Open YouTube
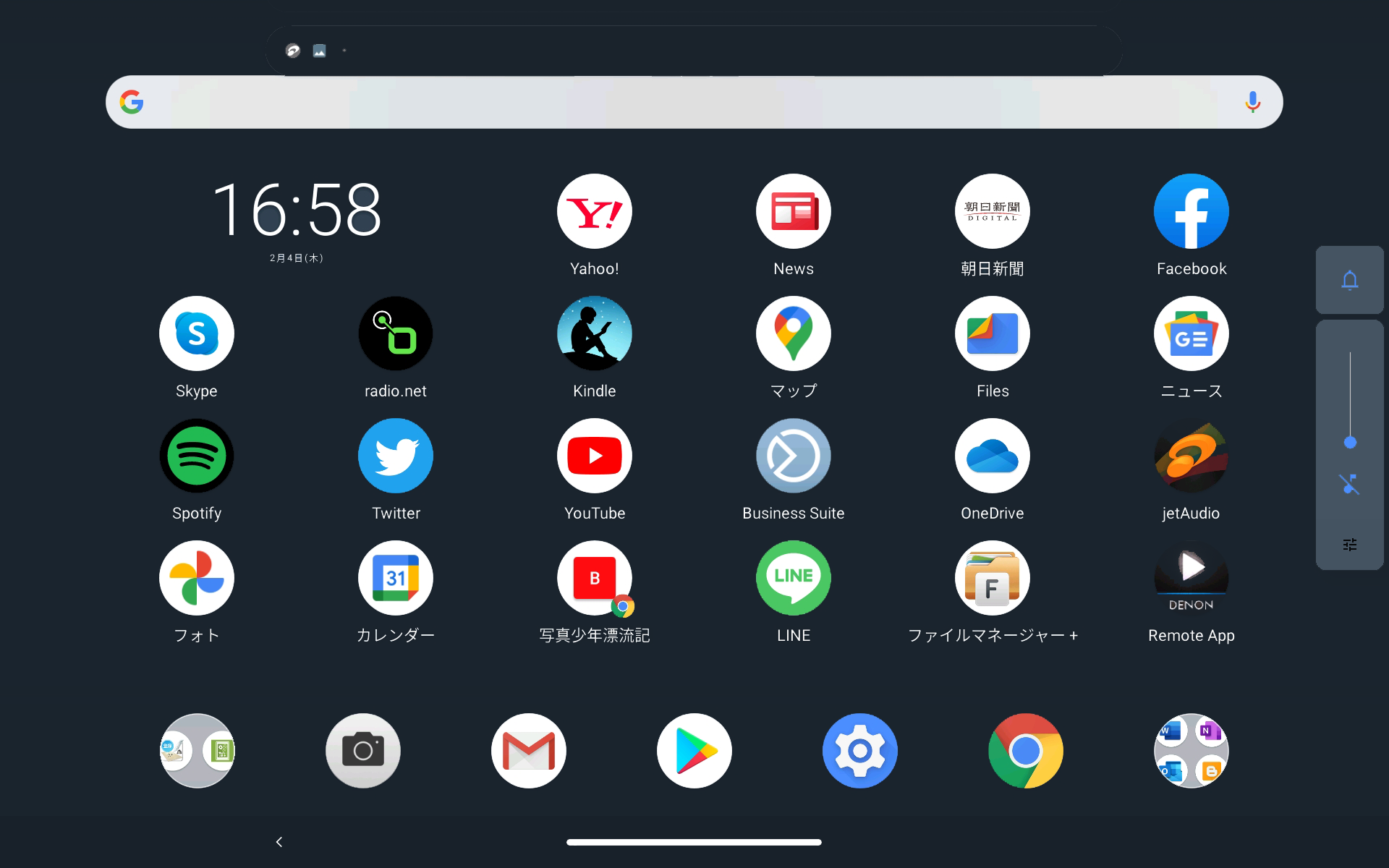The width and height of the screenshot is (1389, 868). (594, 456)
